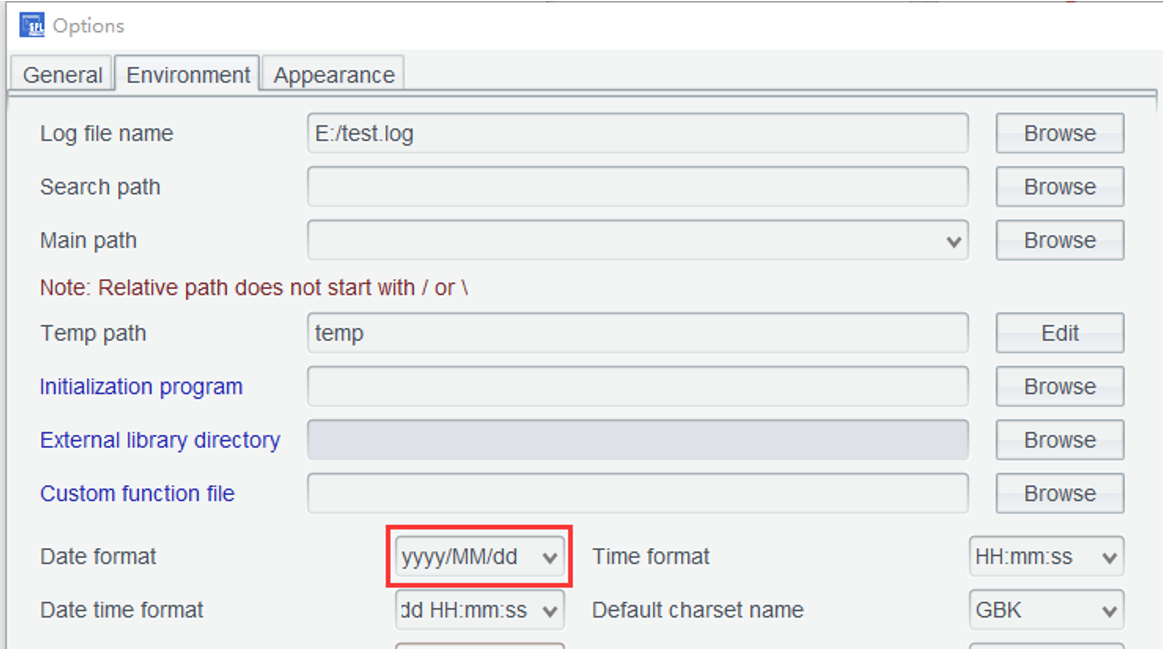The height and width of the screenshot is (649, 1163).
Task: Browse for the main path
Action: [1059, 241]
